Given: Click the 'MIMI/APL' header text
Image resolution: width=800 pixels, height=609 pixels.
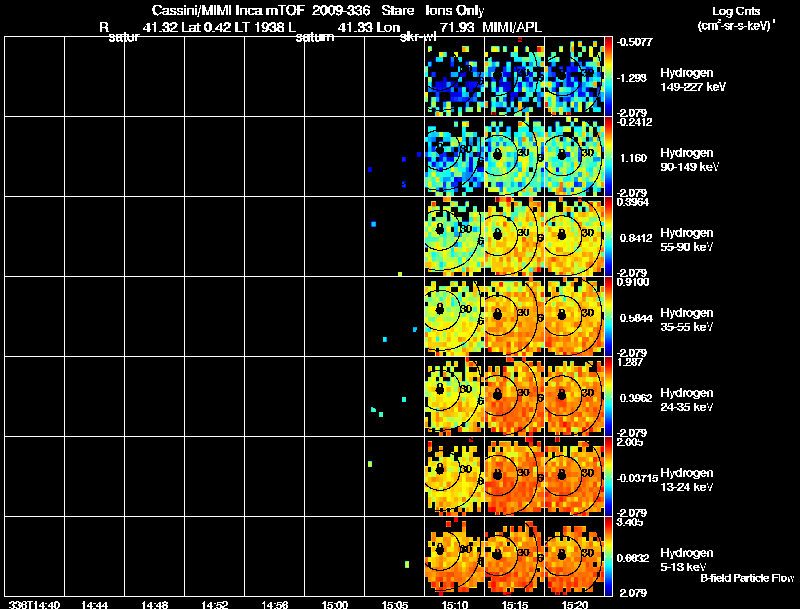Looking at the screenshot, I should tap(512, 27).
